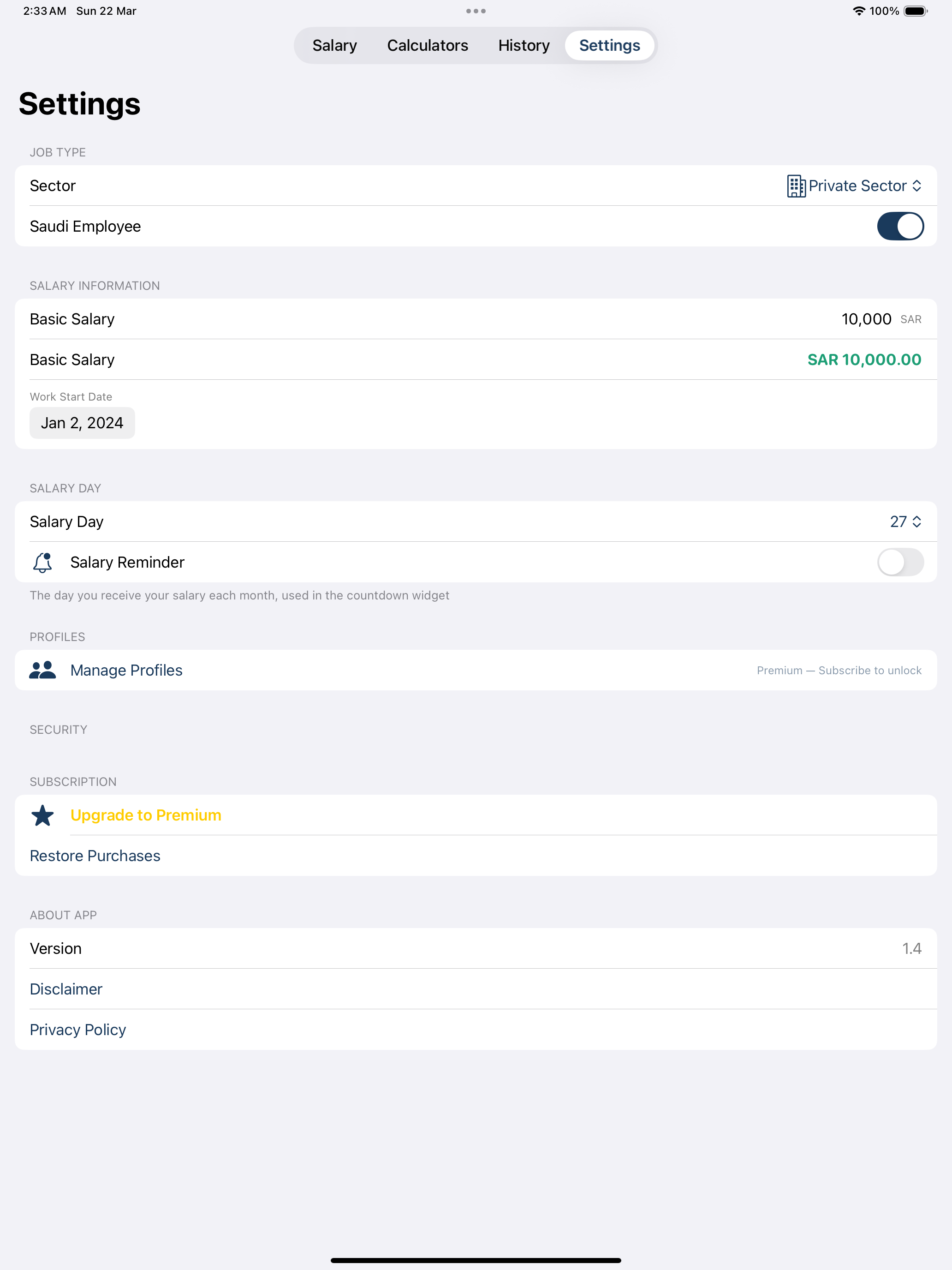Open the Jan 2, 2024 date picker

(x=82, y=423)
